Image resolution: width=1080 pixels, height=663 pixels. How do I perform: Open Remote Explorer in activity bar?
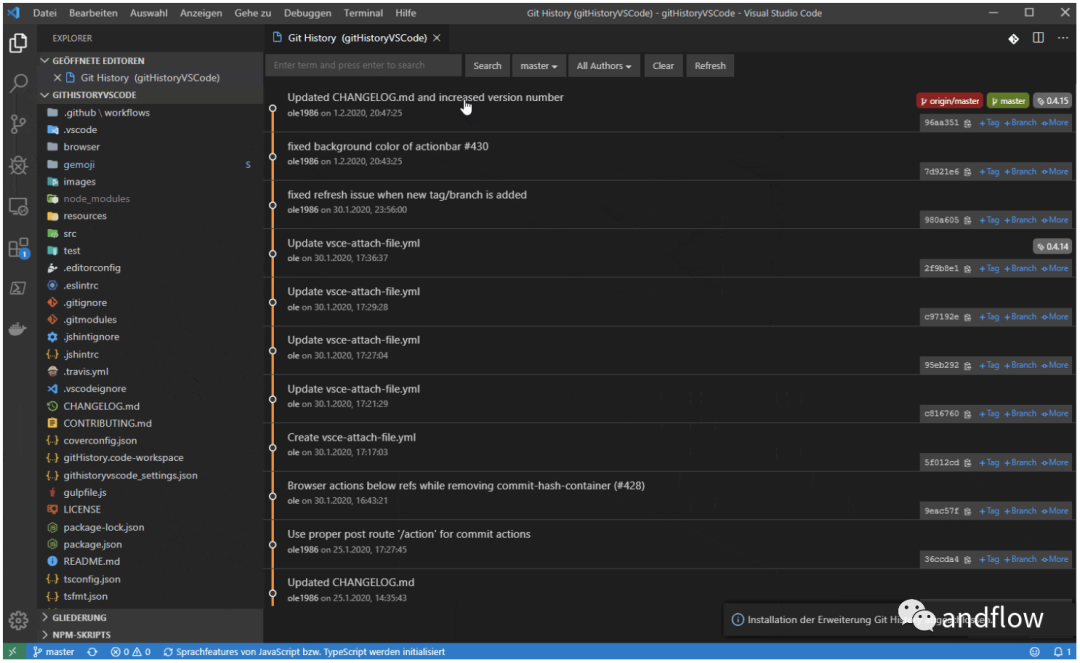19,206
